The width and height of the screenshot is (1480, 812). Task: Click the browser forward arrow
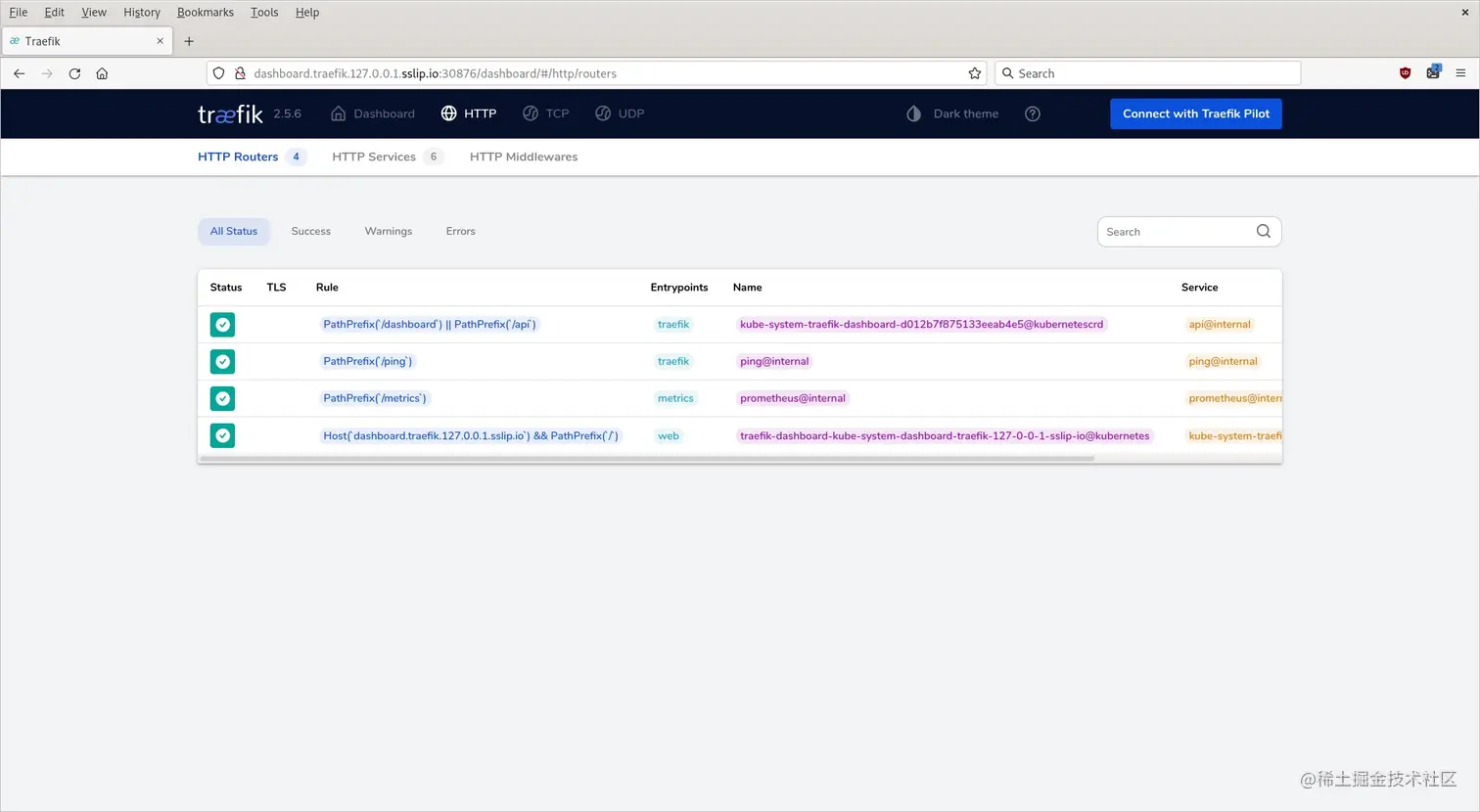[x=46, y=73]
